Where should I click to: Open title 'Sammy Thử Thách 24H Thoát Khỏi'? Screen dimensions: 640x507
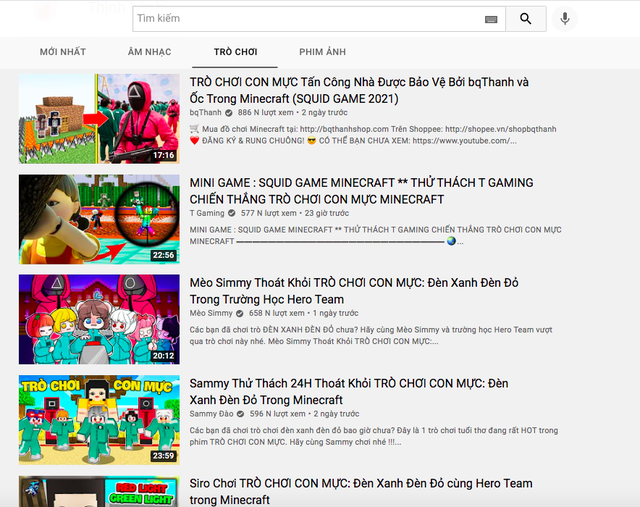point(349,391)
